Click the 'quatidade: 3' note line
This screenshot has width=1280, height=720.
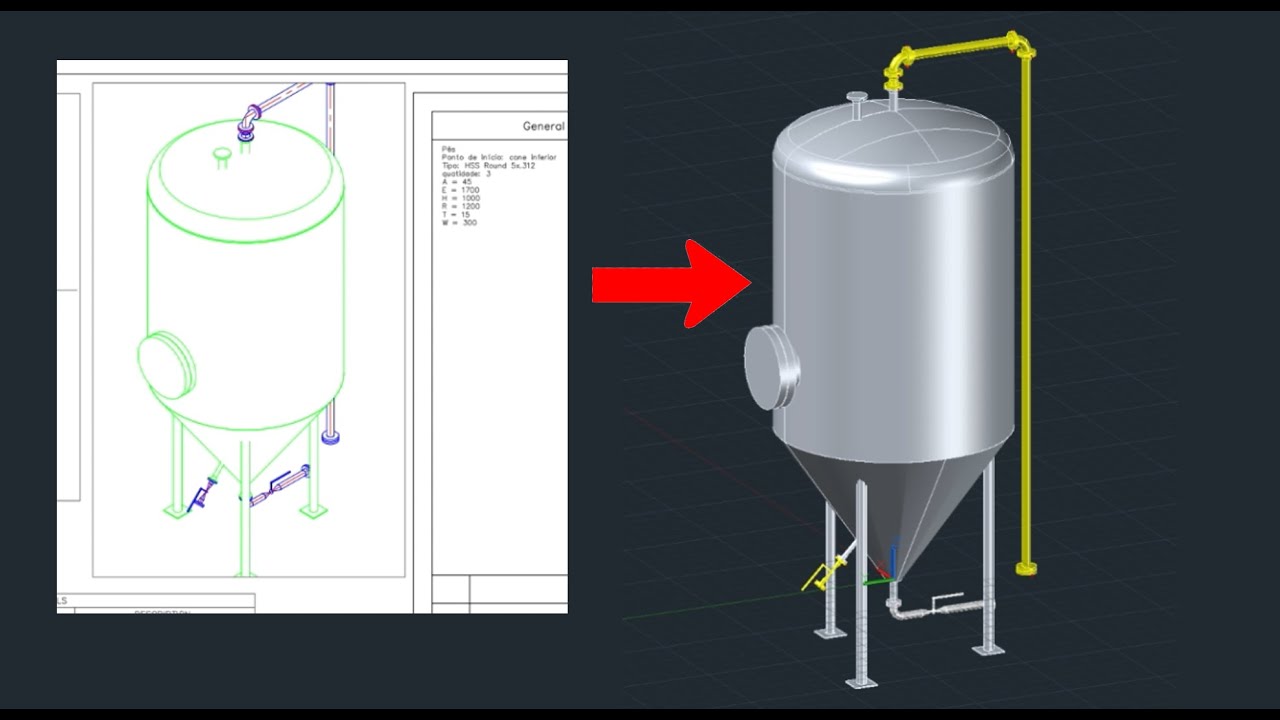pos(466,174)
